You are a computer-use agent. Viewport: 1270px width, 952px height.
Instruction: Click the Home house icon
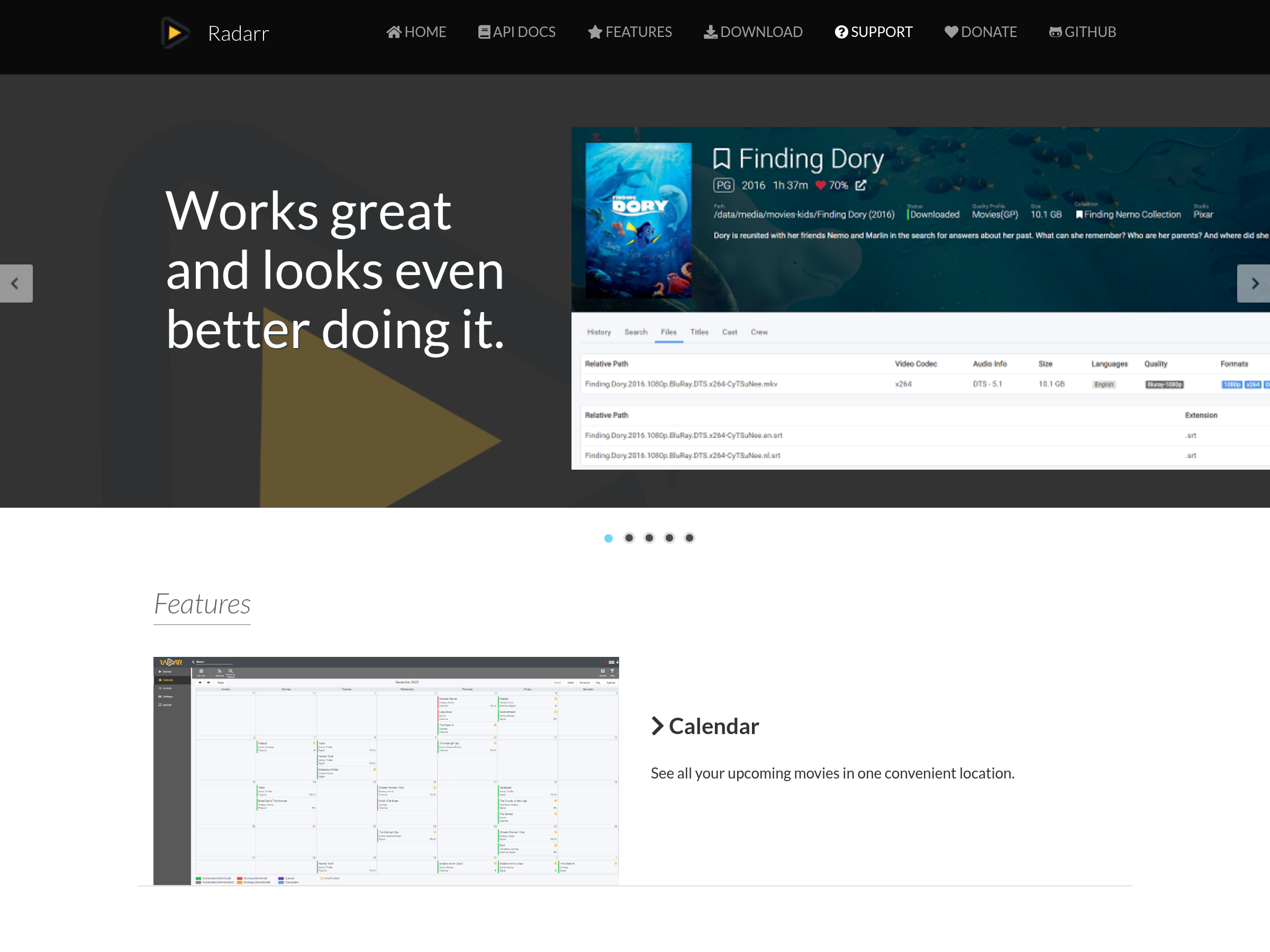pos(393,32)
